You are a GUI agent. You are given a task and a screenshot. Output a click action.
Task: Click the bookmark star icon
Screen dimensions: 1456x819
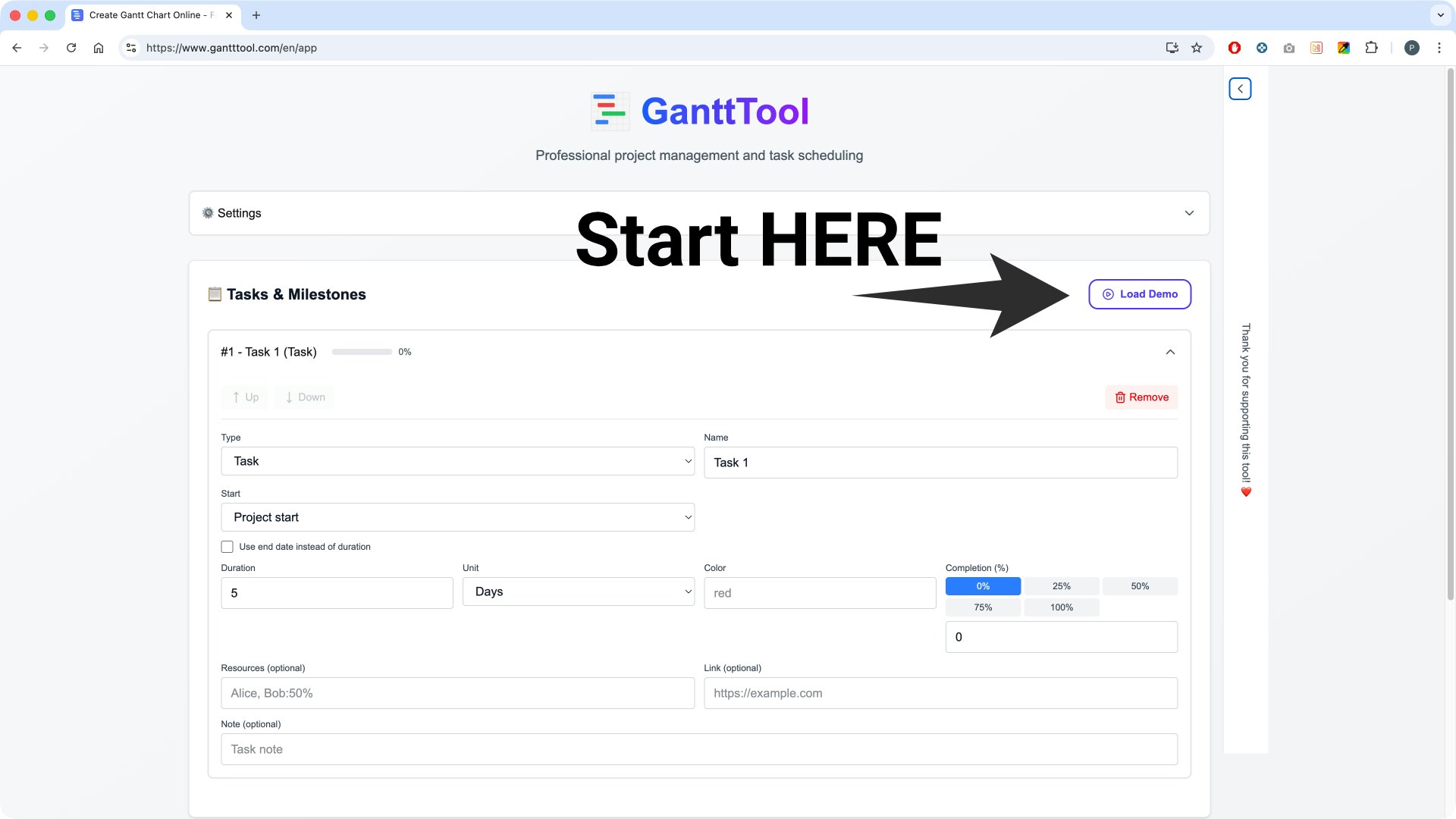tap(1197, 48)
